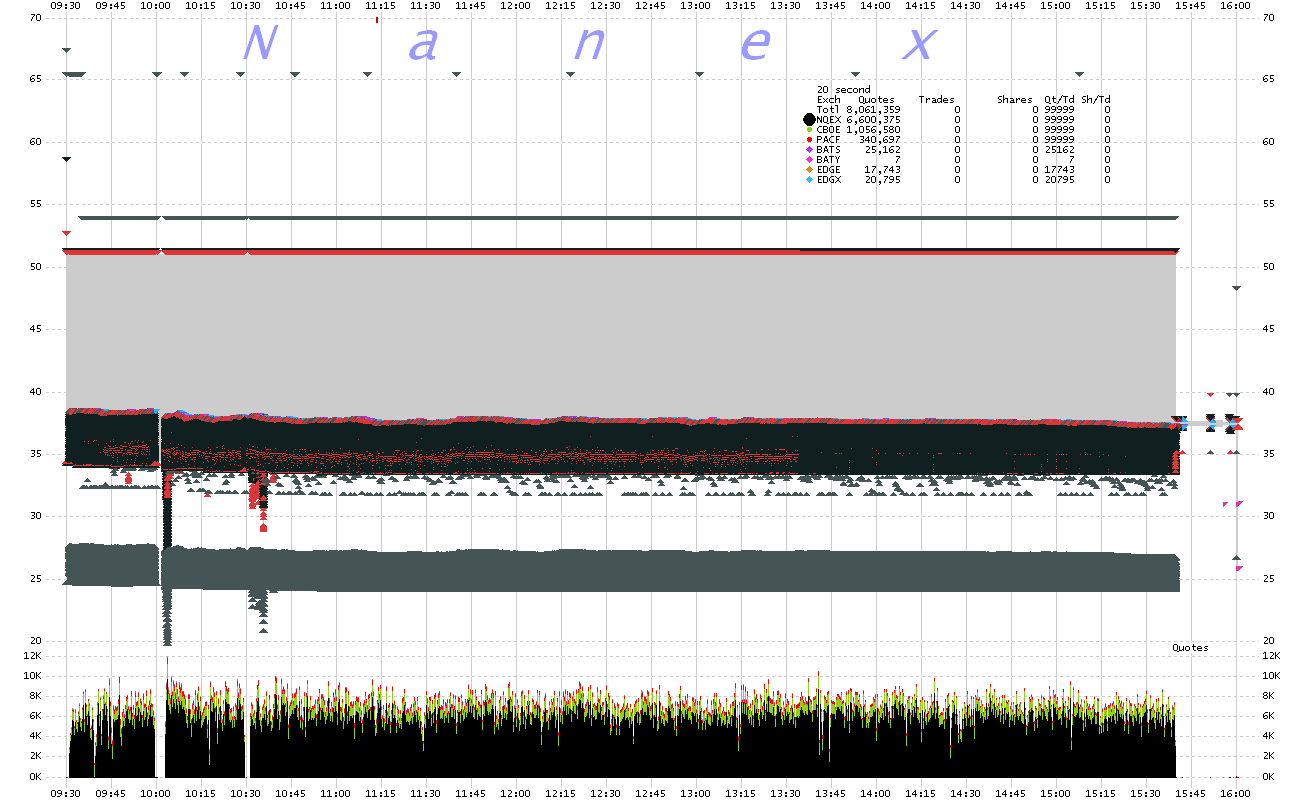Click the pink BATY legend diamond
The height and width of the screenshot is (800, 1305).
[809, 160]
